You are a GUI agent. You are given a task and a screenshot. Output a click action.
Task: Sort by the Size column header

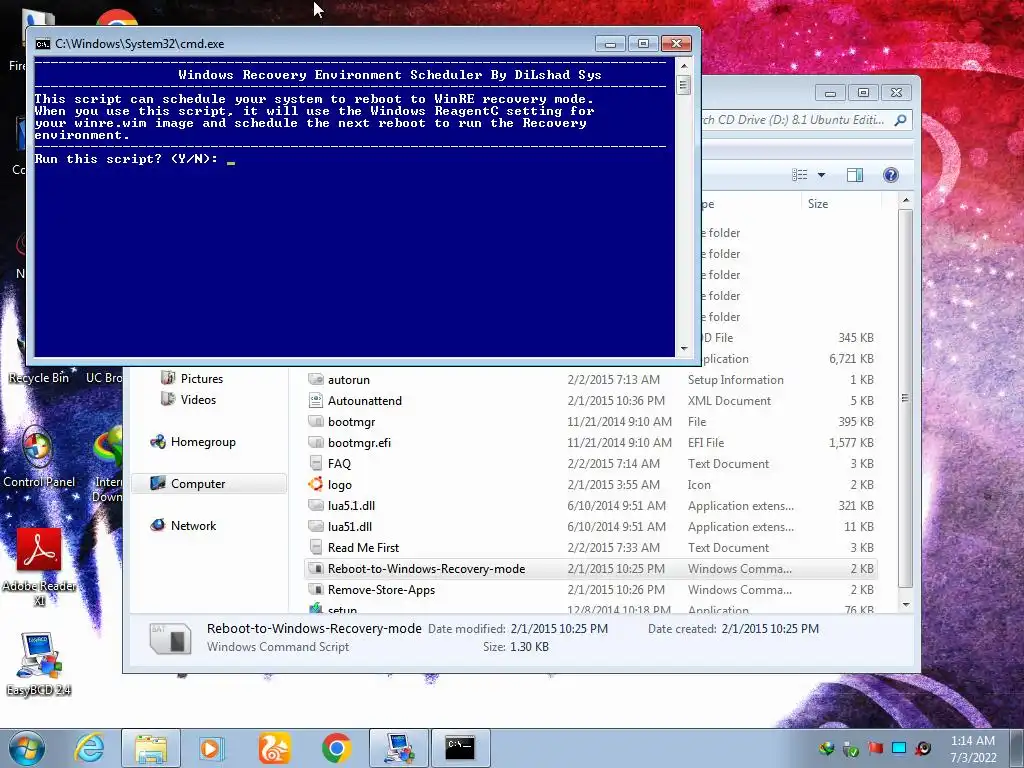pyautogui.click(x=841, y=204)
